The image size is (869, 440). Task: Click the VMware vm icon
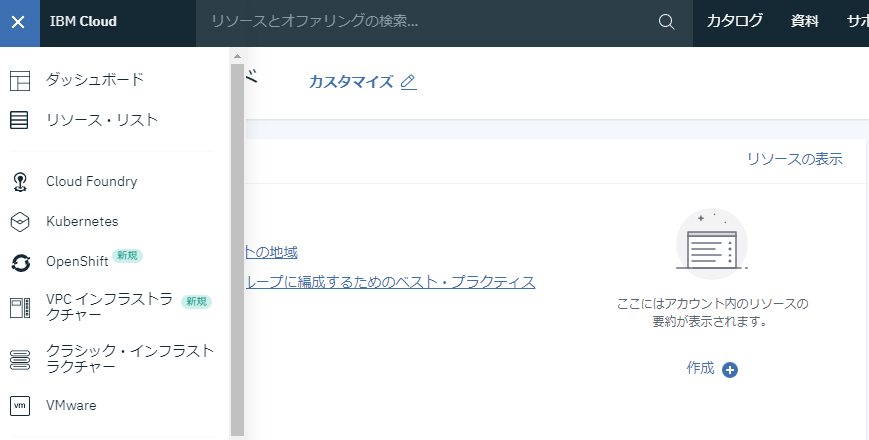20,406
